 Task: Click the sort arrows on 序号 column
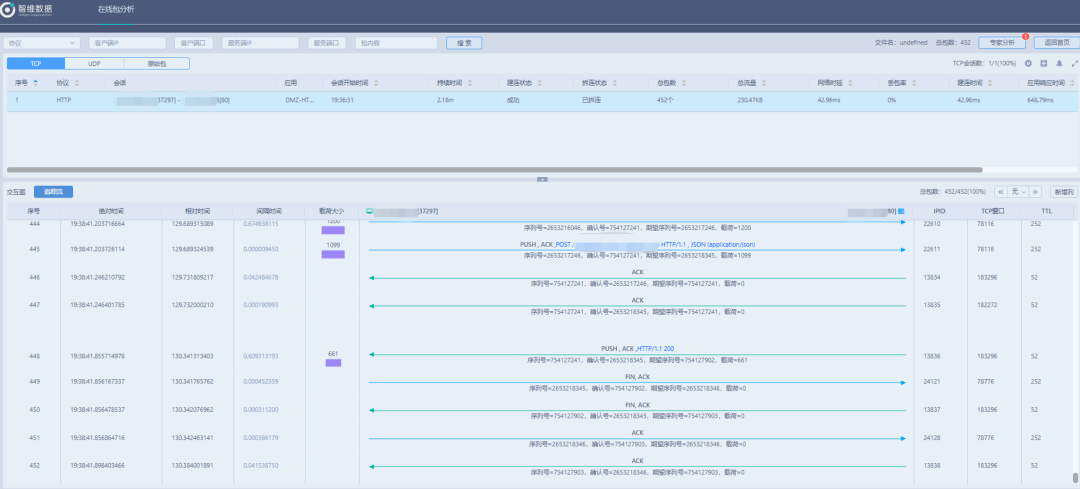36,83
